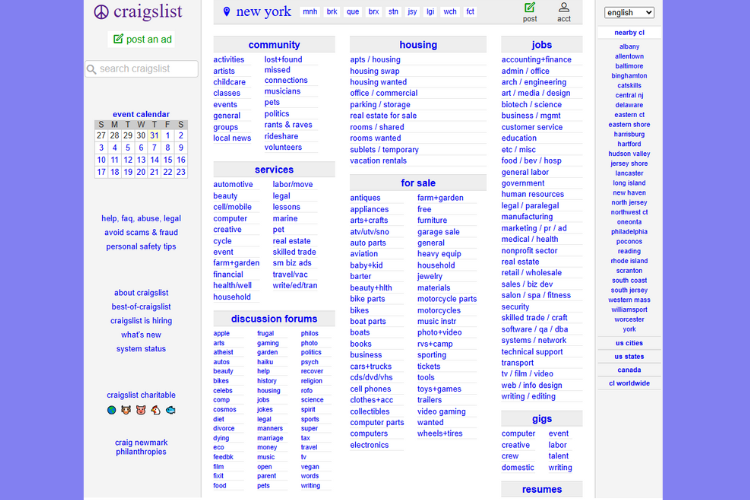The height and width of the screenshot is (500, 750).
Task: Open skilled trade services link
Action: pos(294,252)
